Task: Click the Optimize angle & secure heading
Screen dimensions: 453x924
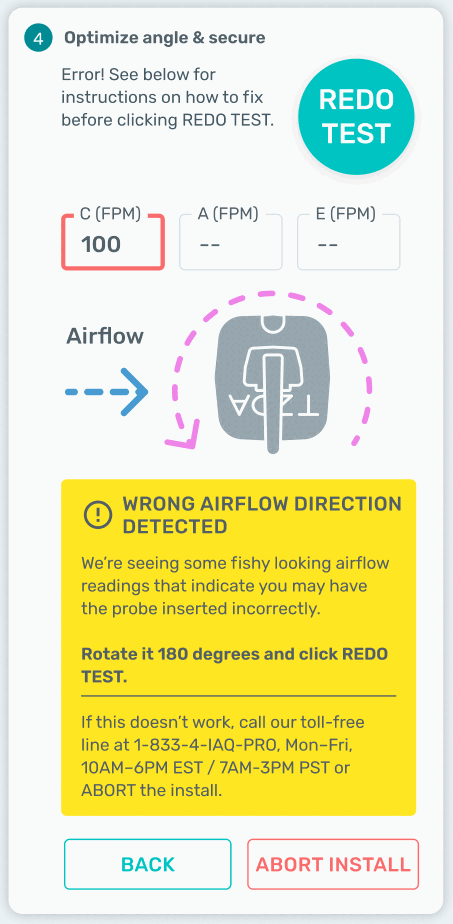Action: point(164,38)
